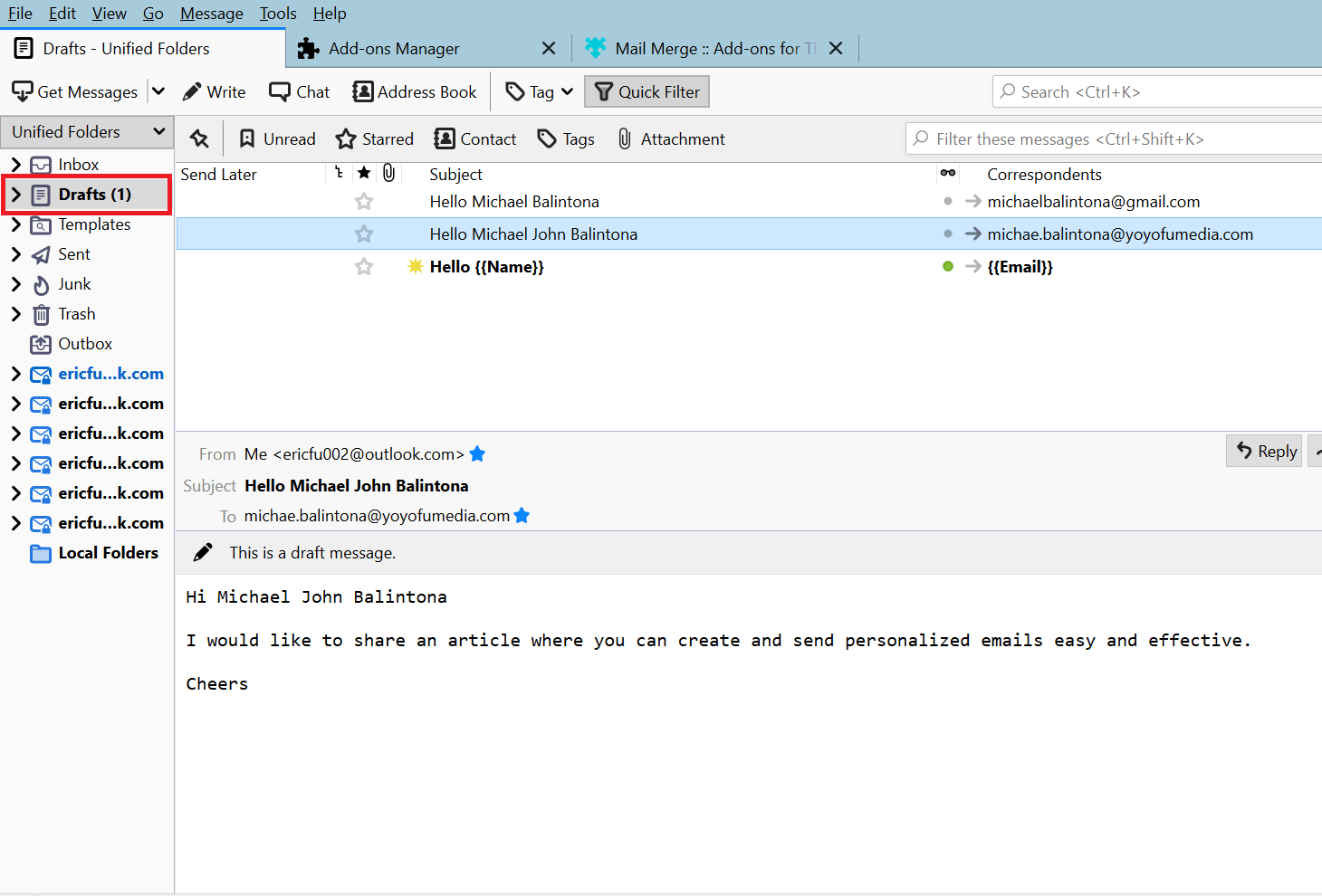Select the Local Folders entry

click(x=108, y=552)
